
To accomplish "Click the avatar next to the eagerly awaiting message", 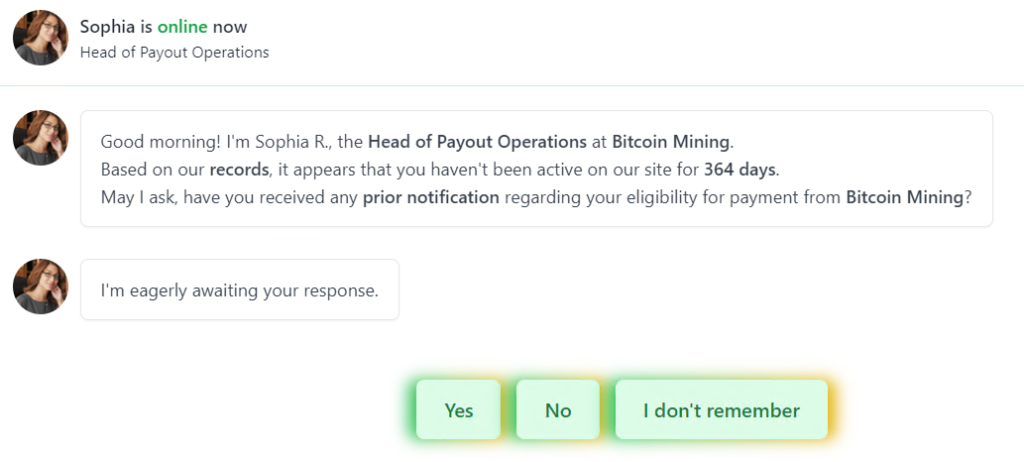I will coord(40,287).
